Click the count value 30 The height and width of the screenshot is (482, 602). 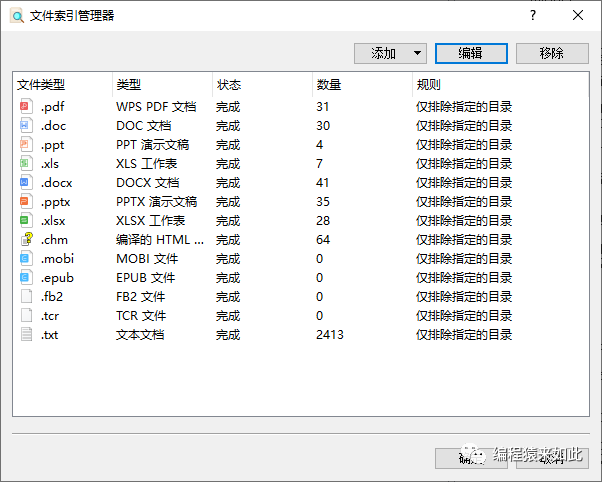click(323, 126)
